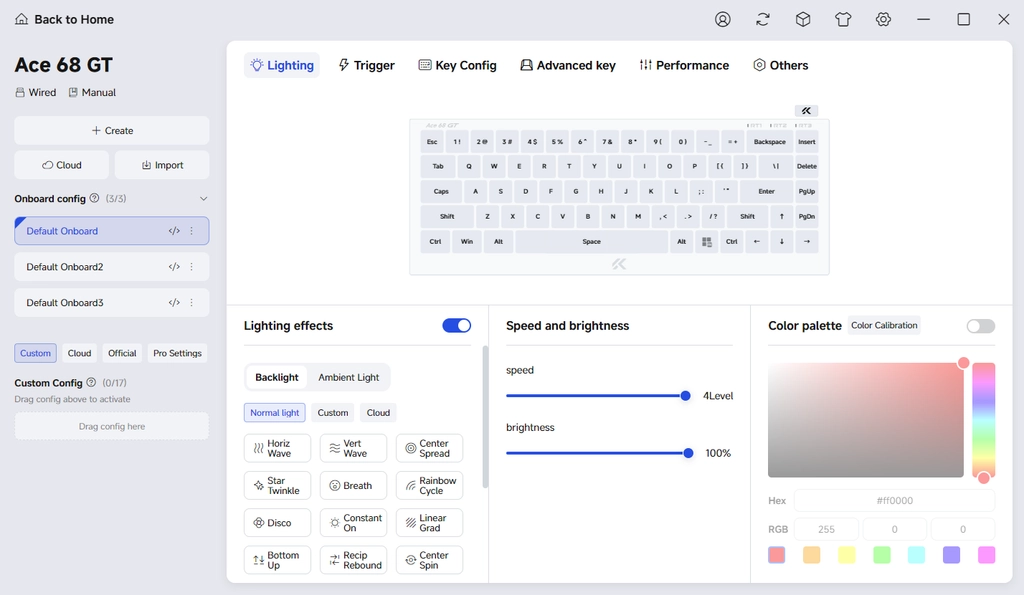
Task: Switch to the Performance tab
Action: (x=684, y=65)
